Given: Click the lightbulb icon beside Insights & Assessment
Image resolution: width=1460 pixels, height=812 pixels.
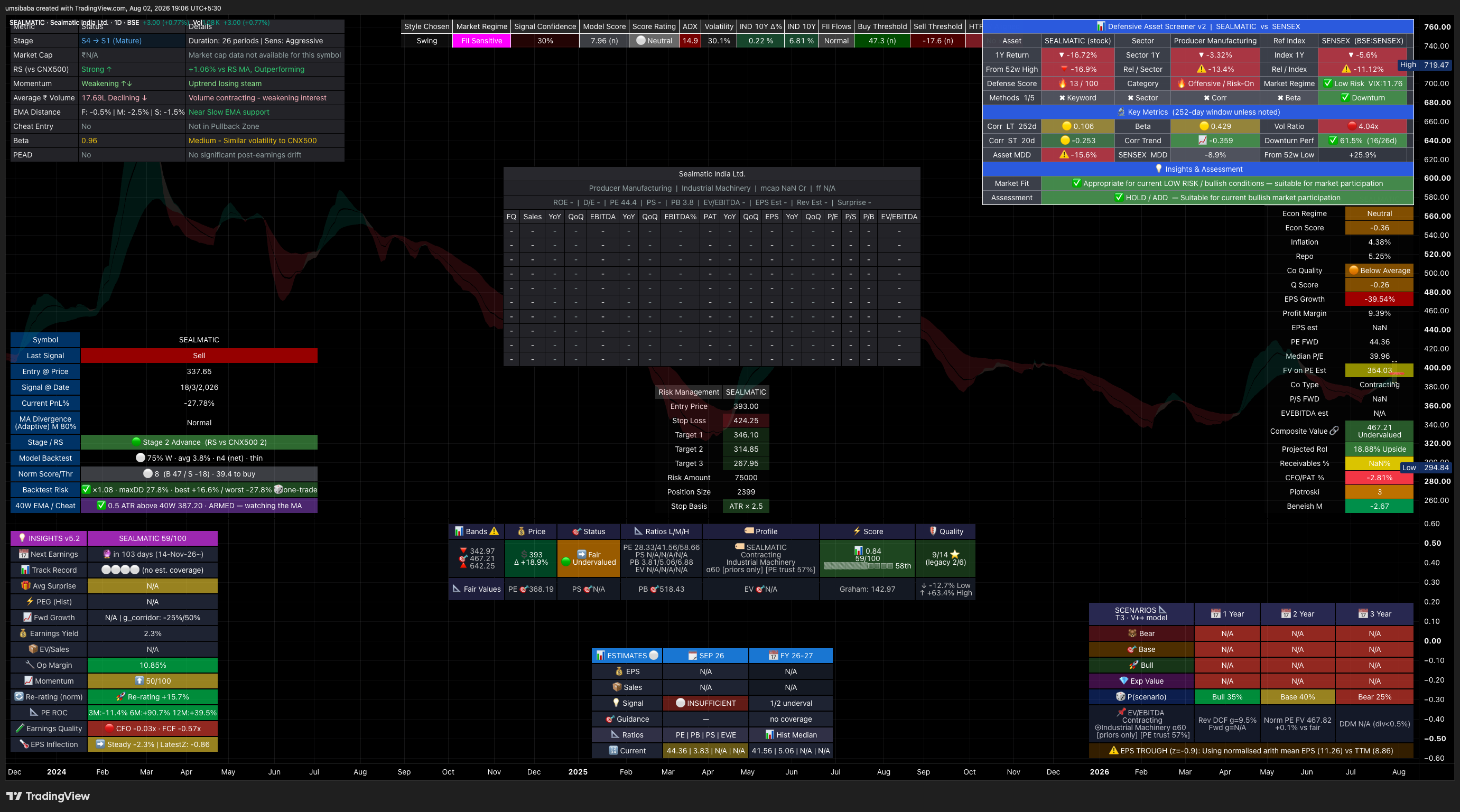Looking at the screenshot, I should (x=1158, y=169).
